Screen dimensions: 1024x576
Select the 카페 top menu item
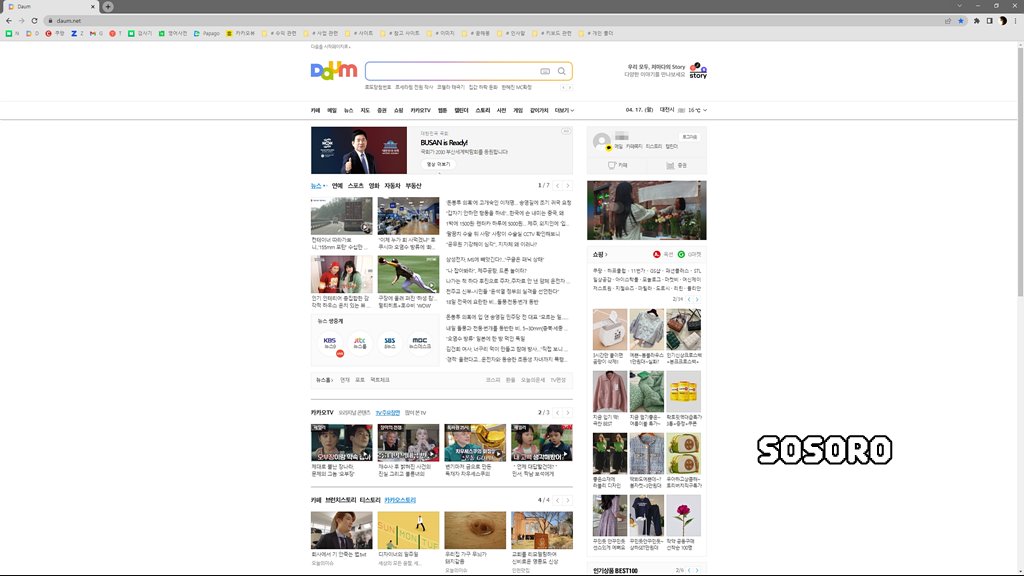click(315, 110)
